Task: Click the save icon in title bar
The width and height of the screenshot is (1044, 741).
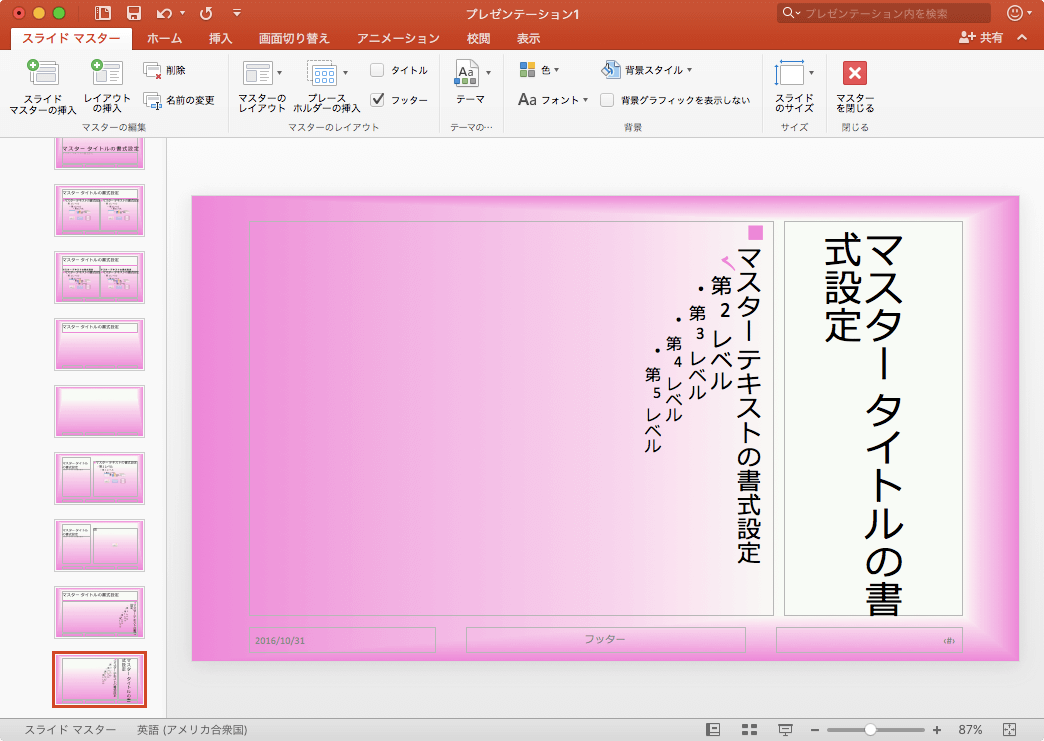Action: coord(134,13)
